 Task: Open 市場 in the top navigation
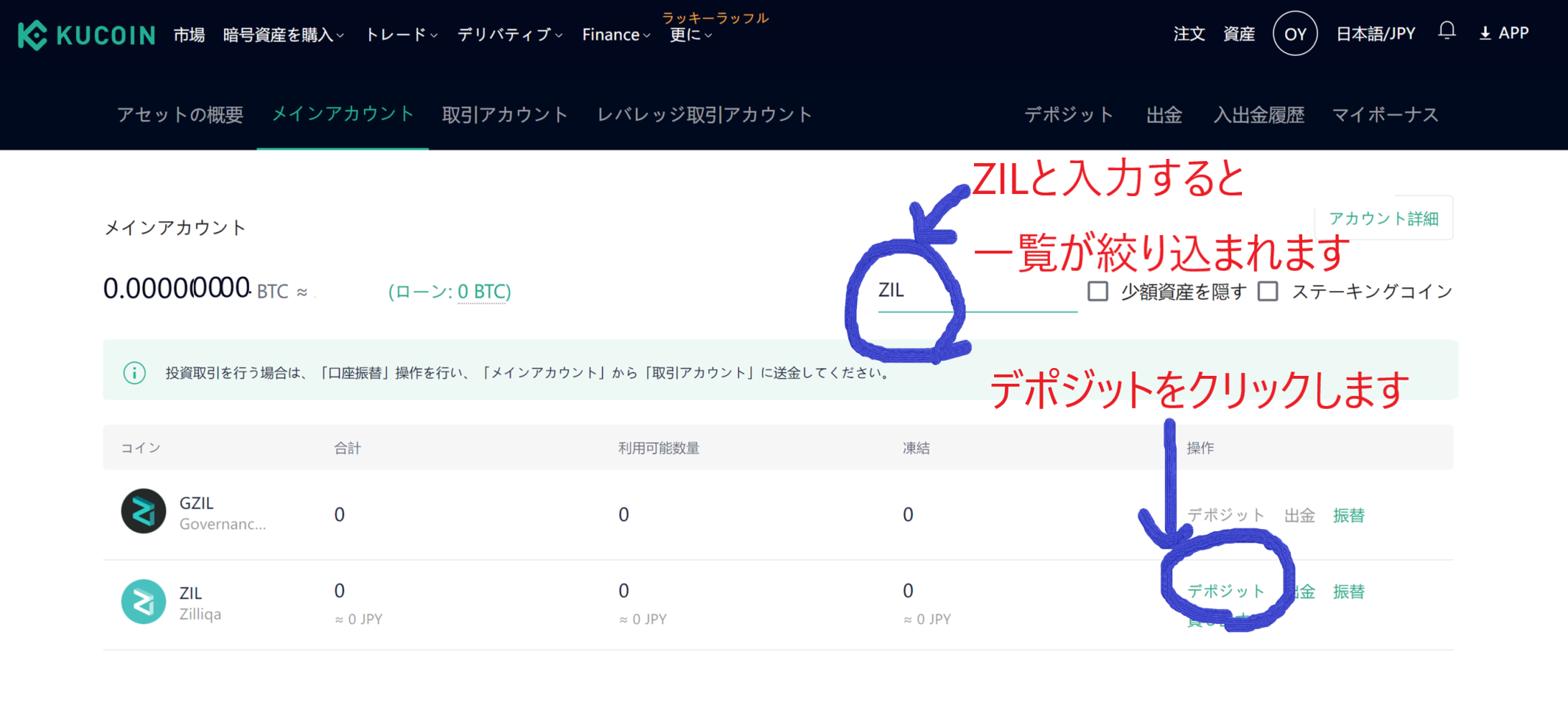tap(189, 35)
